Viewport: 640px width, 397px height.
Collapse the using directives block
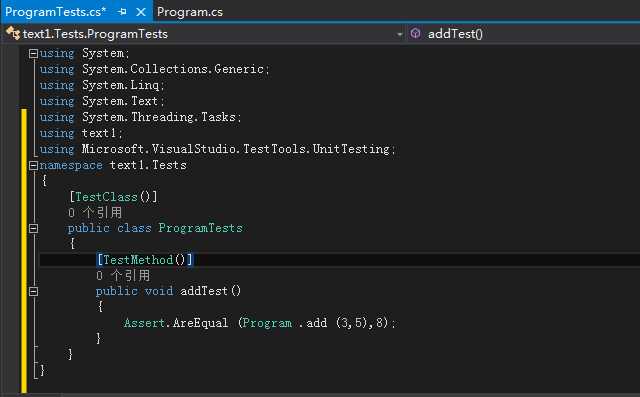(x=33, y=53)
